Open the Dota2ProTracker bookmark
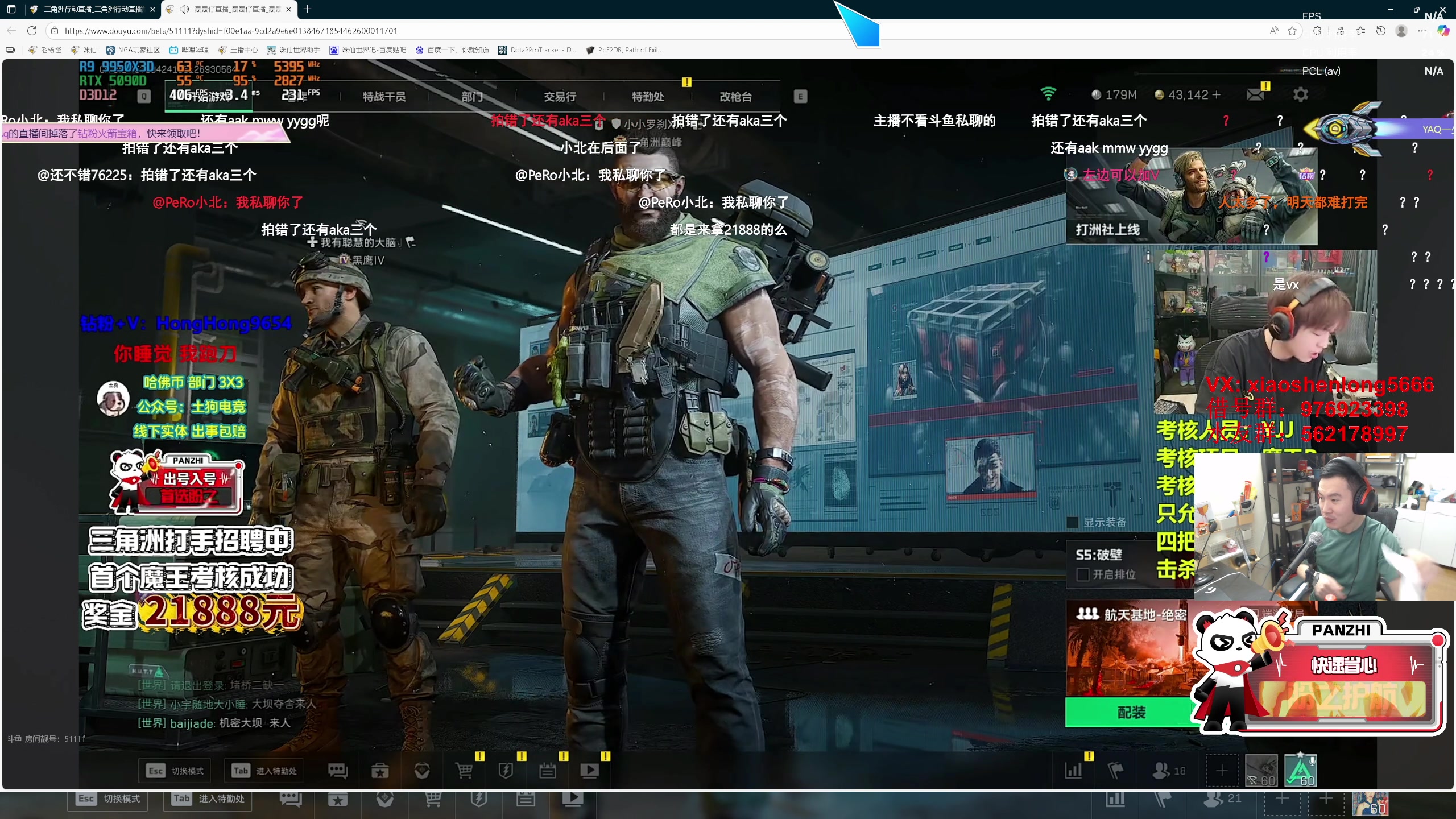 [x=537, y=50]
